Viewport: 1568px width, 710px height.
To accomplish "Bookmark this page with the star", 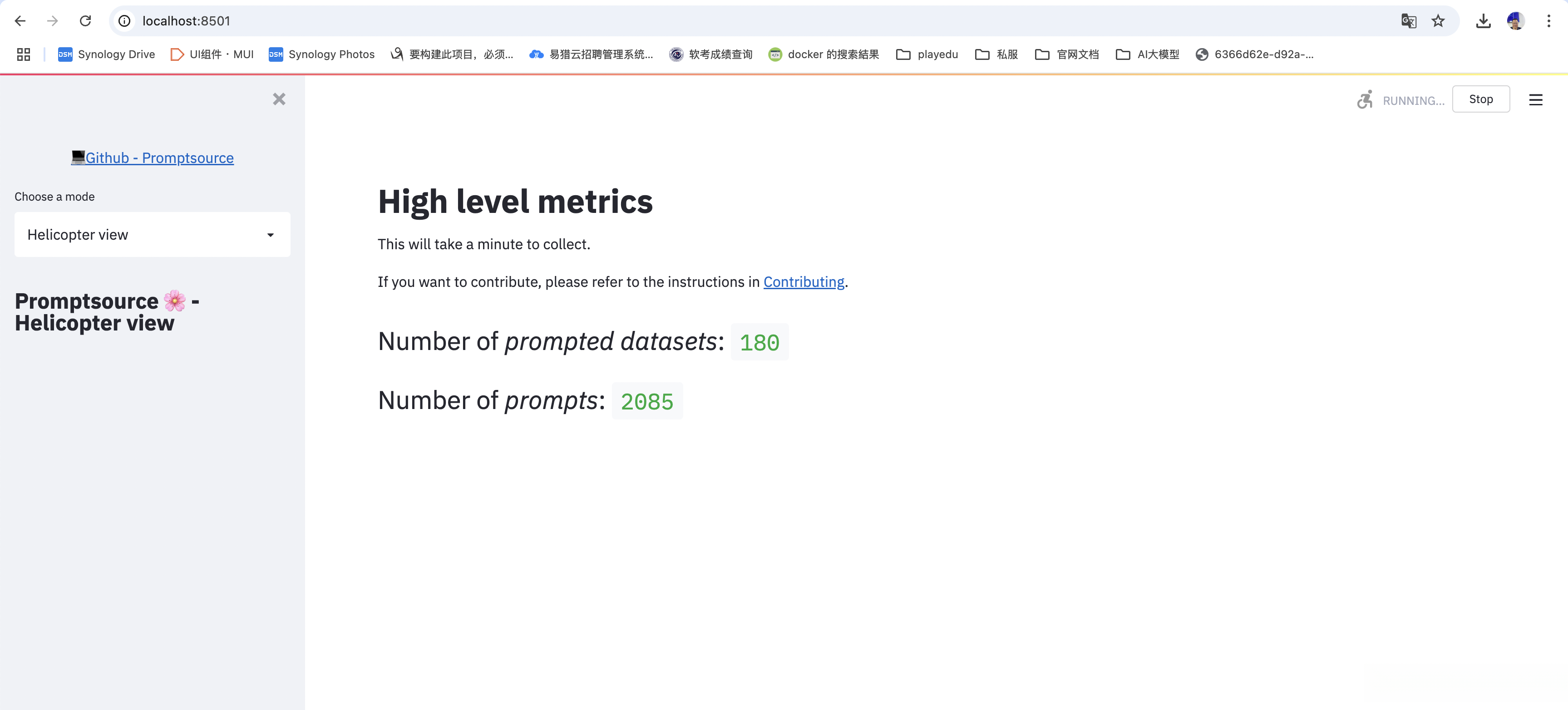I will click(x=1438, y=21).
